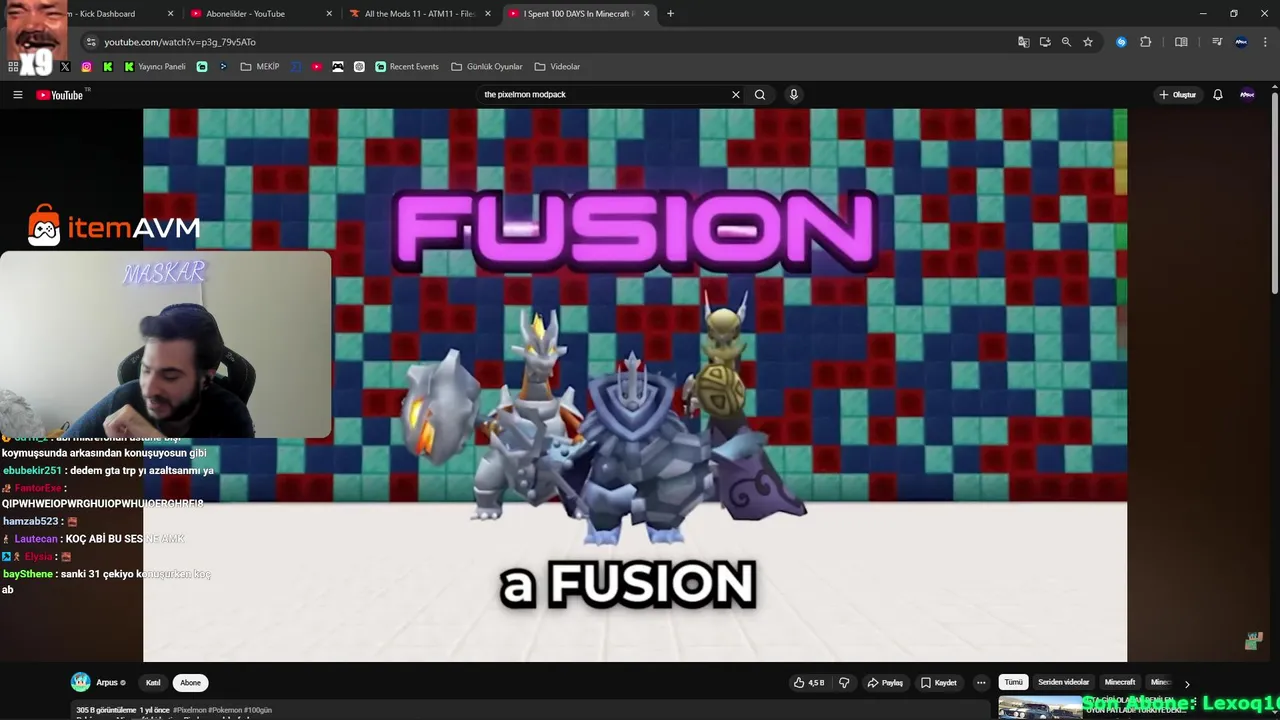Open the #Pixelmon hashtag link
The image size is (1280, 720).
pyautogui.click(x=190, y=710)
